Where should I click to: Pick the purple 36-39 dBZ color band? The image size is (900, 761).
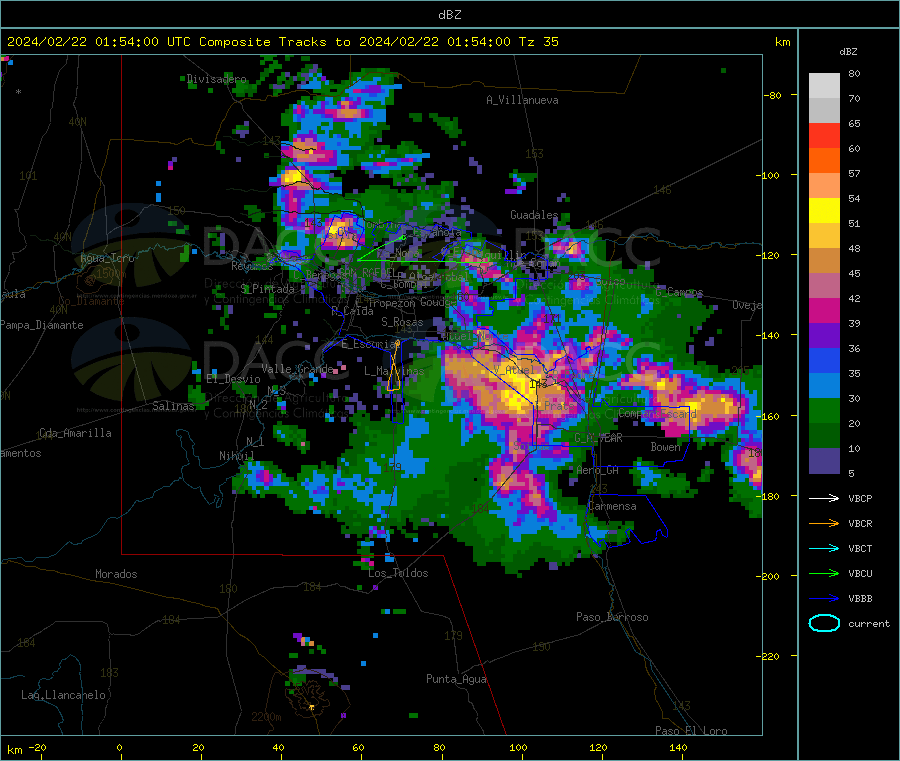(x=824, y=336)
